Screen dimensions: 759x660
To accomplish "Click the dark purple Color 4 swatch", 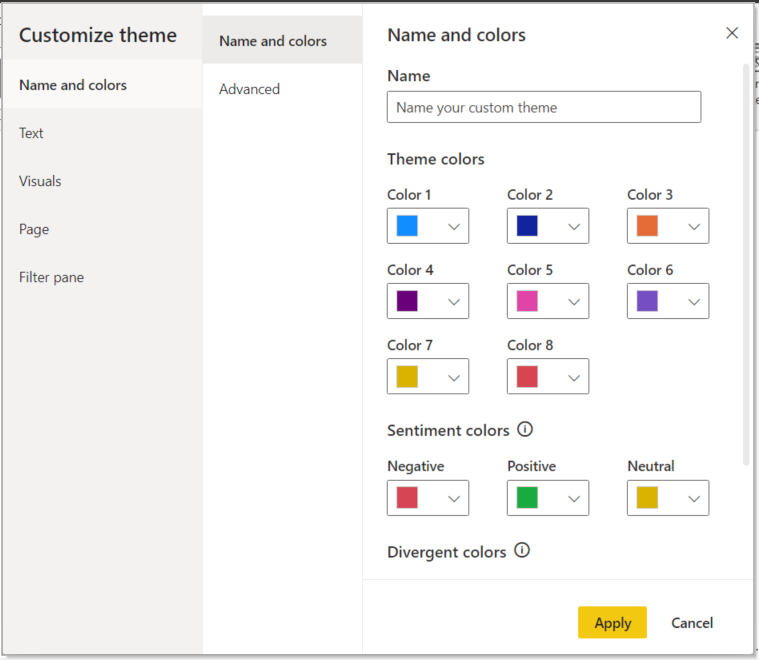I will (x=407, y=301).
